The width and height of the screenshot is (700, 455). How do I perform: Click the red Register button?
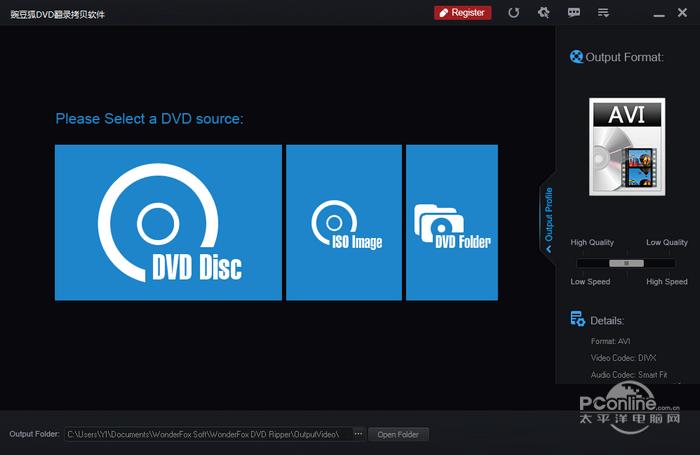point(462,13)
